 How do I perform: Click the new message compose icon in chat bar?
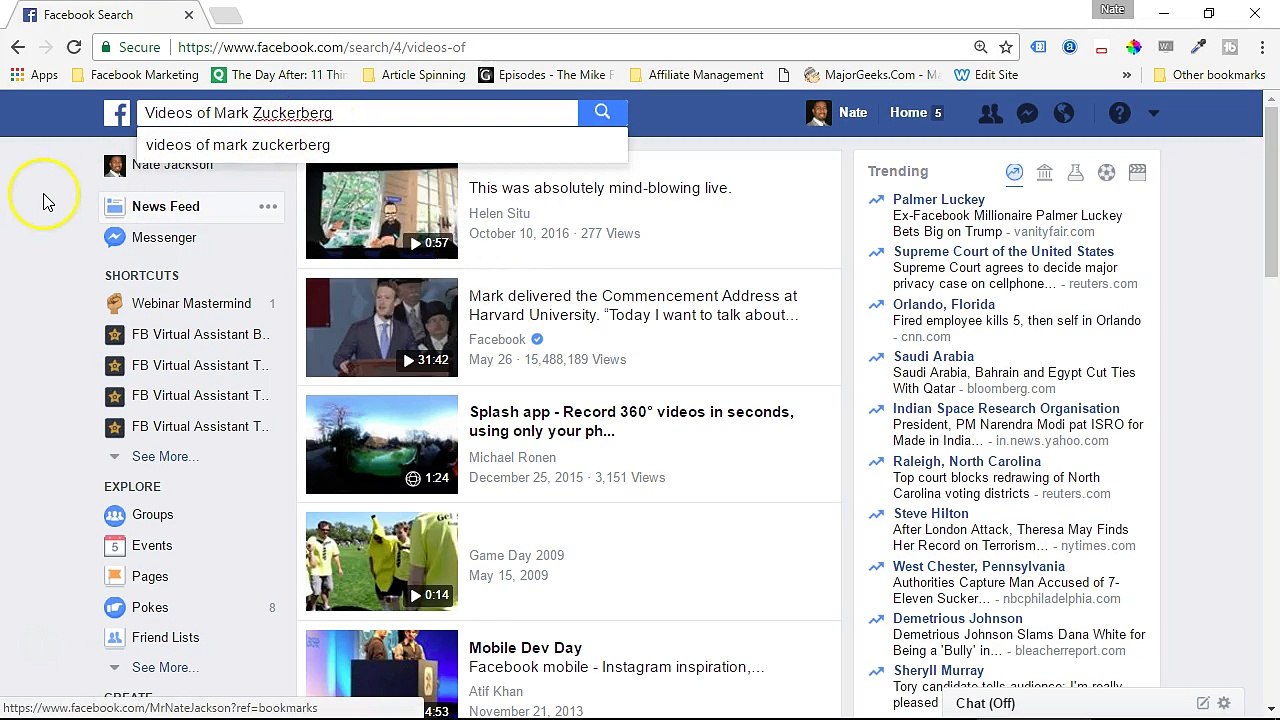coord(1203,703)
